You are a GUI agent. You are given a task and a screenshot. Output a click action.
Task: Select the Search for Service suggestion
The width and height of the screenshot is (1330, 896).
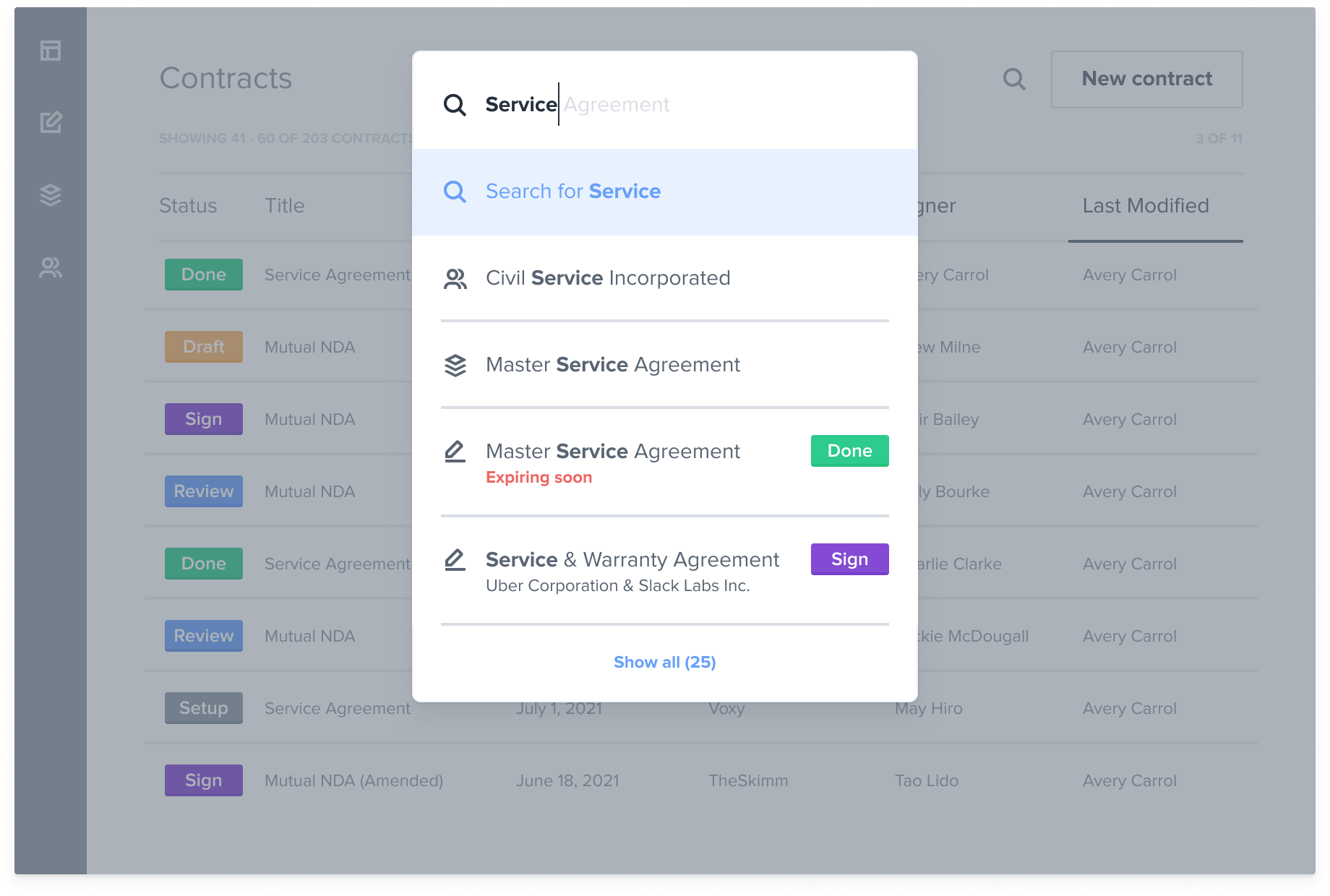[x=665, y=191]
